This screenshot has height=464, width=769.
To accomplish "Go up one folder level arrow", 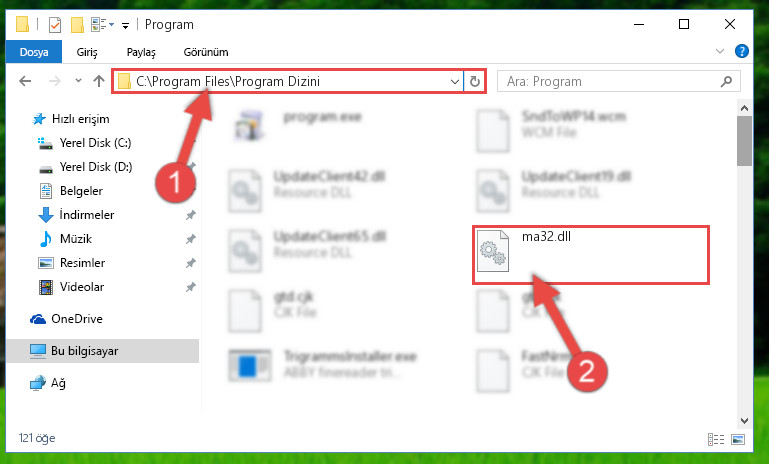I will [x=99, y=81].
